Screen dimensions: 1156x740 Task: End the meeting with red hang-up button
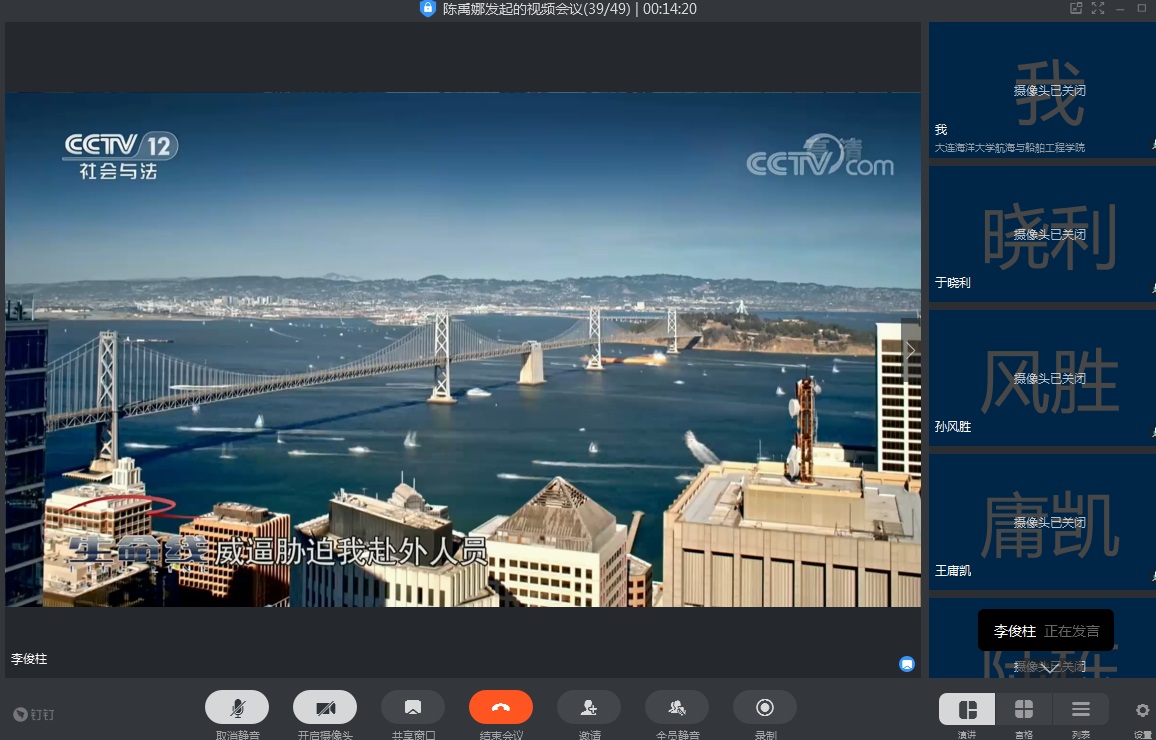click(x=501, y=707)
